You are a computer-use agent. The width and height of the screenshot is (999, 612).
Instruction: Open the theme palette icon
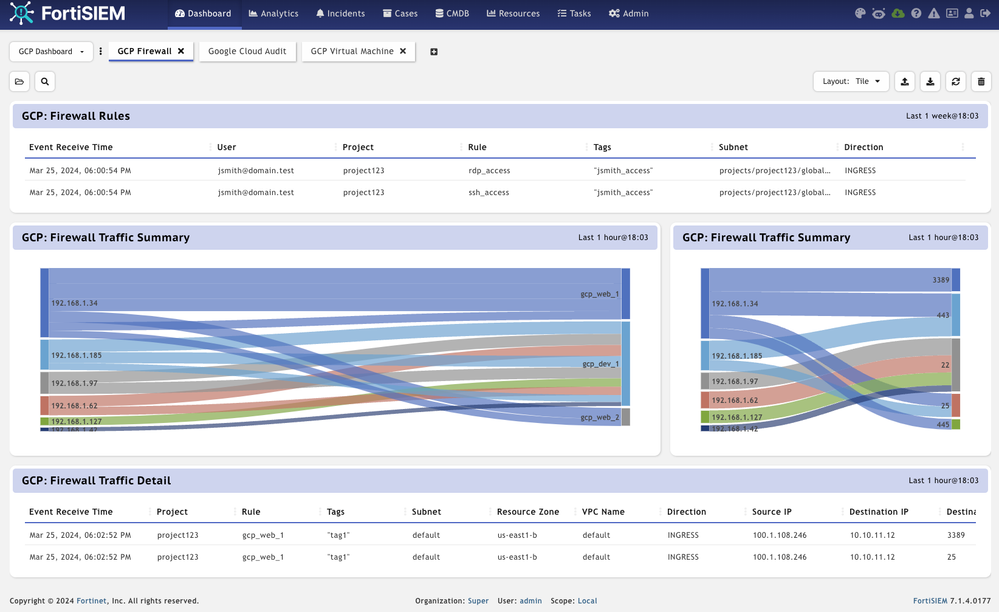tap(860, 14)
